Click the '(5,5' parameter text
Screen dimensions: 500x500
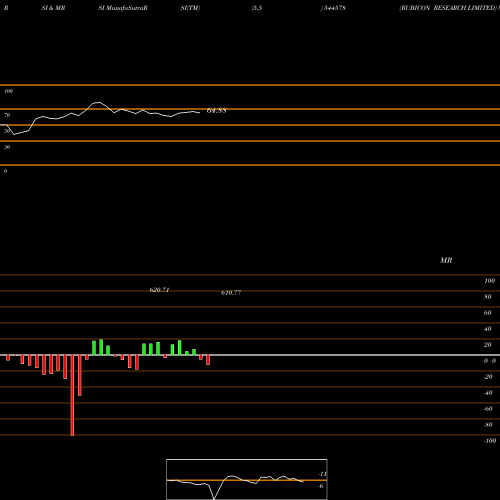[x=257, y=8]
